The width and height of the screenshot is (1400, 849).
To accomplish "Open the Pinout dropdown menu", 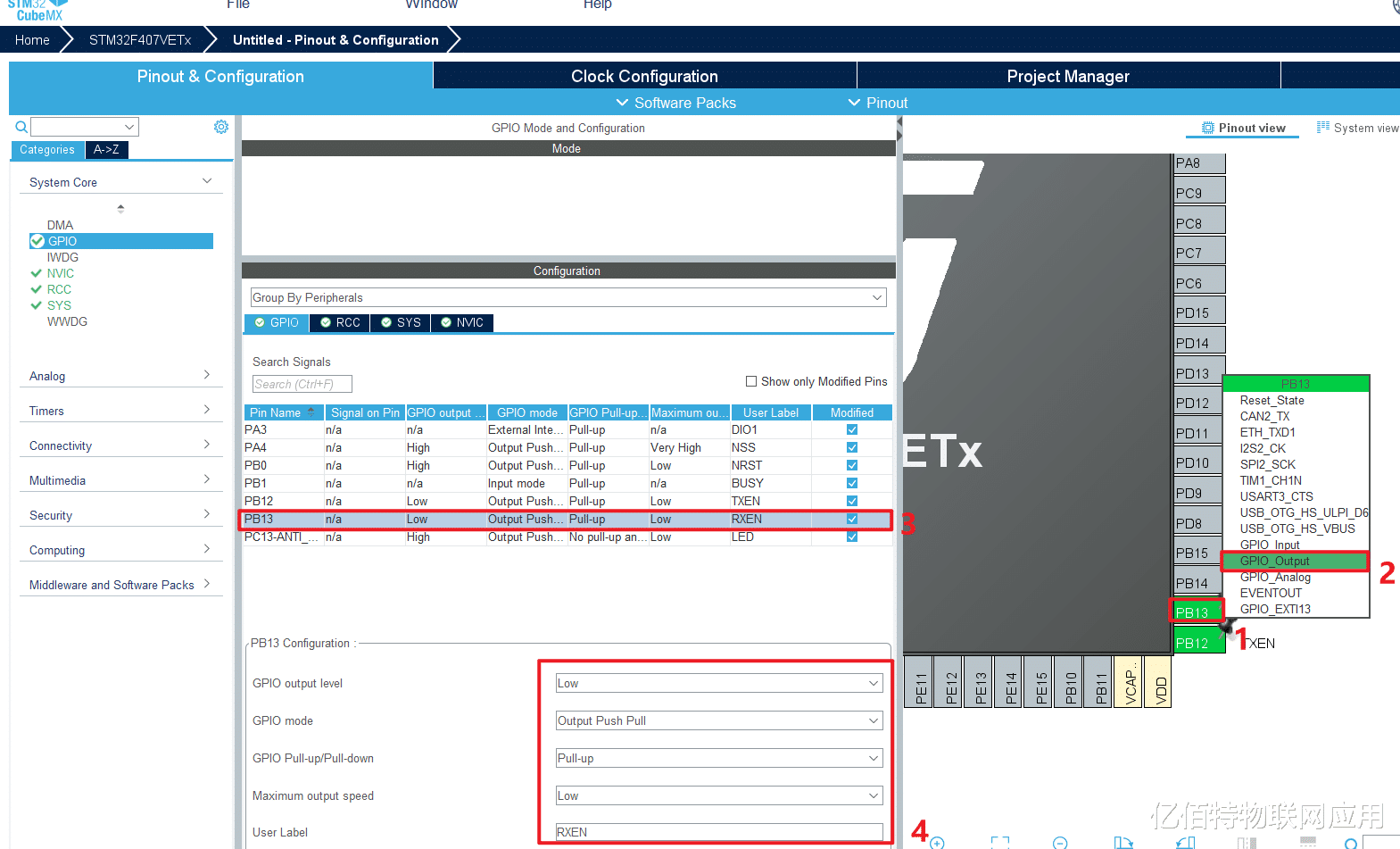I will [x=878, y=103].
